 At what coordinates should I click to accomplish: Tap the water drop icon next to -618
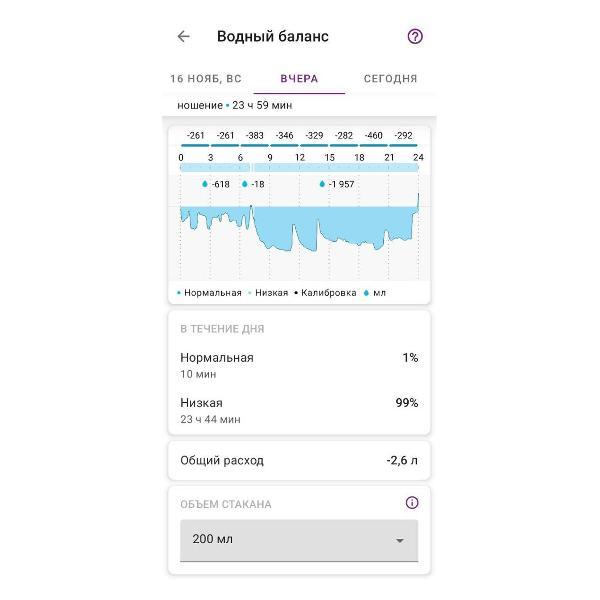205,184
